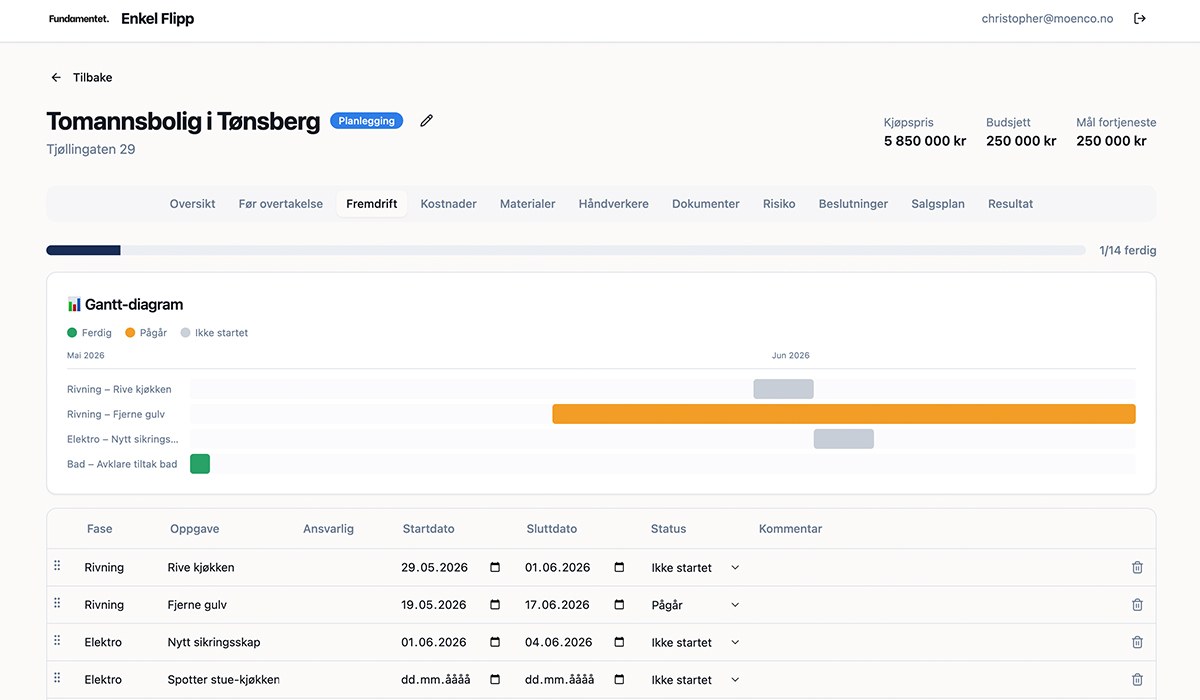1200x700 pixels.
Task: Open calendar picker for Fjerne gulv end date
Action: click(x=619, y=605)
